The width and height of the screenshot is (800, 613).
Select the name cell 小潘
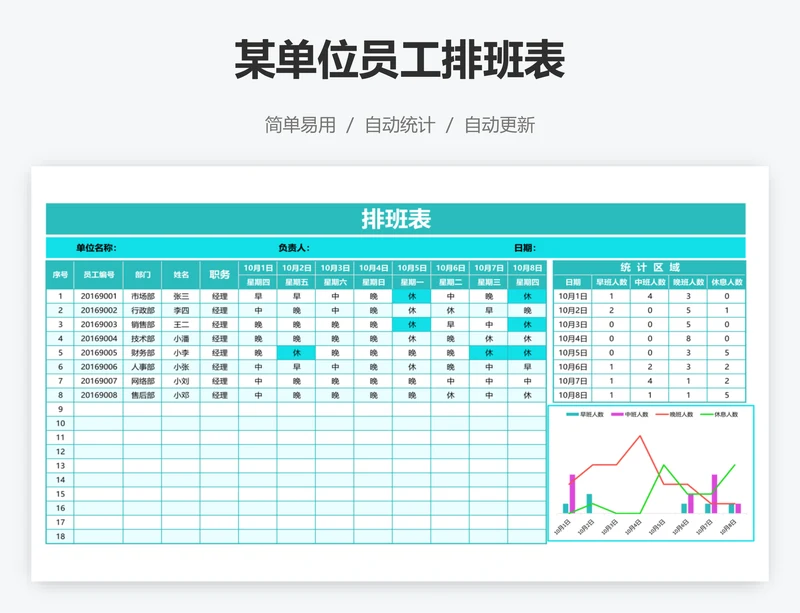[181, 338]
